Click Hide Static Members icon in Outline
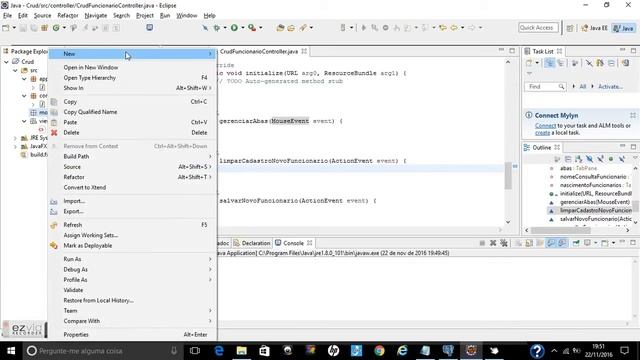Screen dimensions: 640x360 click(x=600, y=159)
